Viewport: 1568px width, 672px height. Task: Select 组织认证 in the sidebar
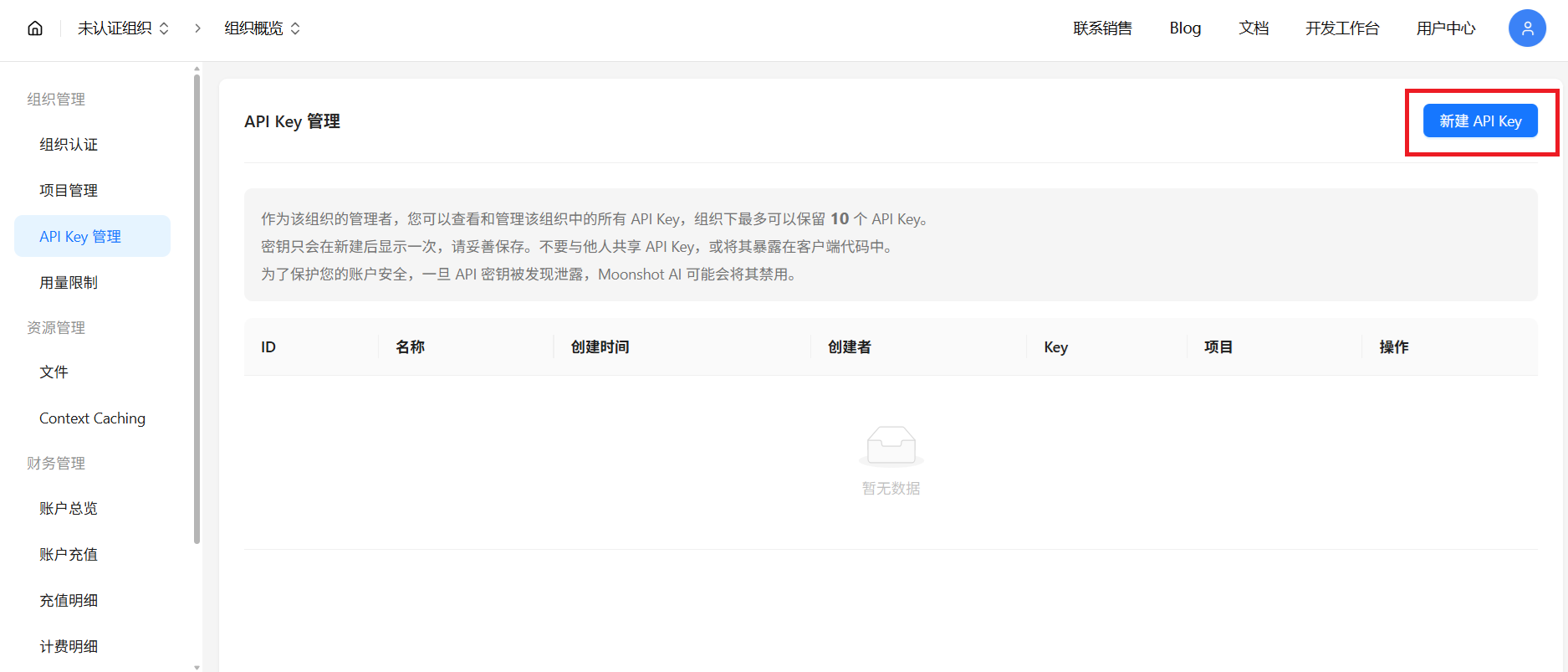(92, 145)
